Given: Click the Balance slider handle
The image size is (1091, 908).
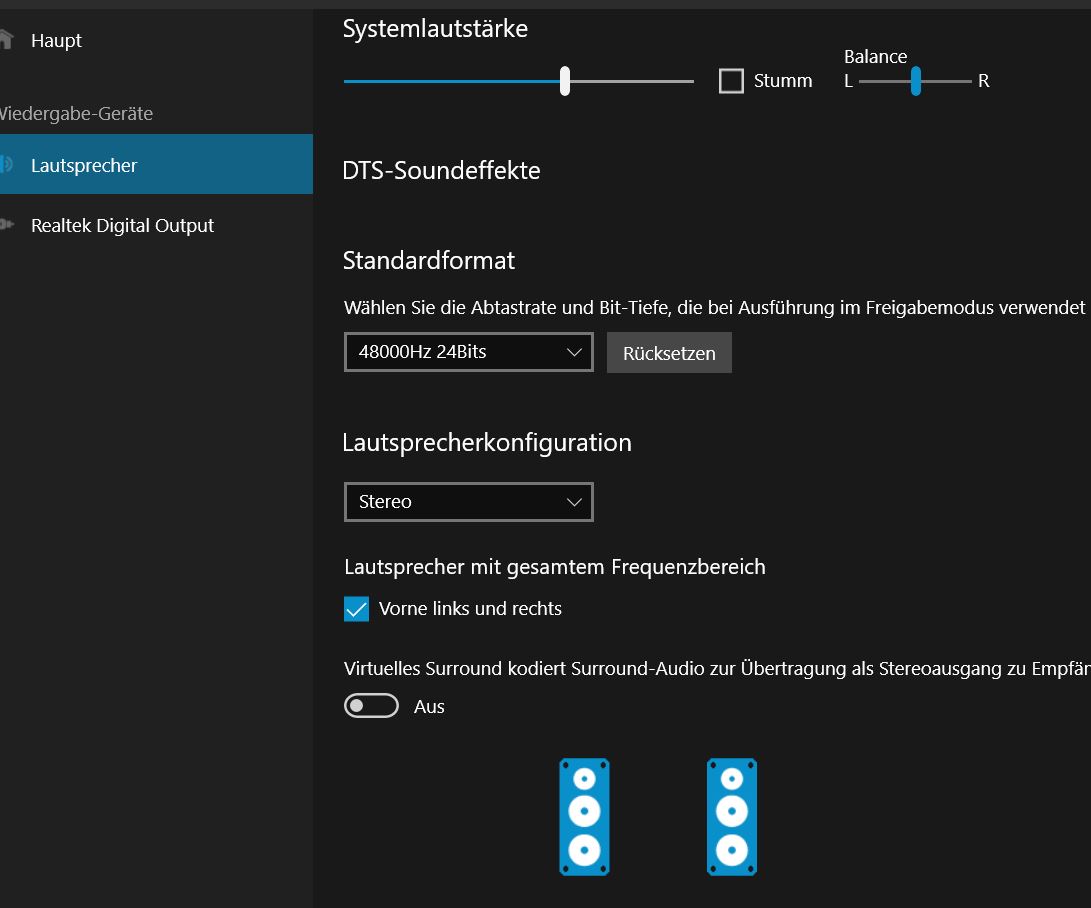Looking at the screenshot, I should (915, 81).
